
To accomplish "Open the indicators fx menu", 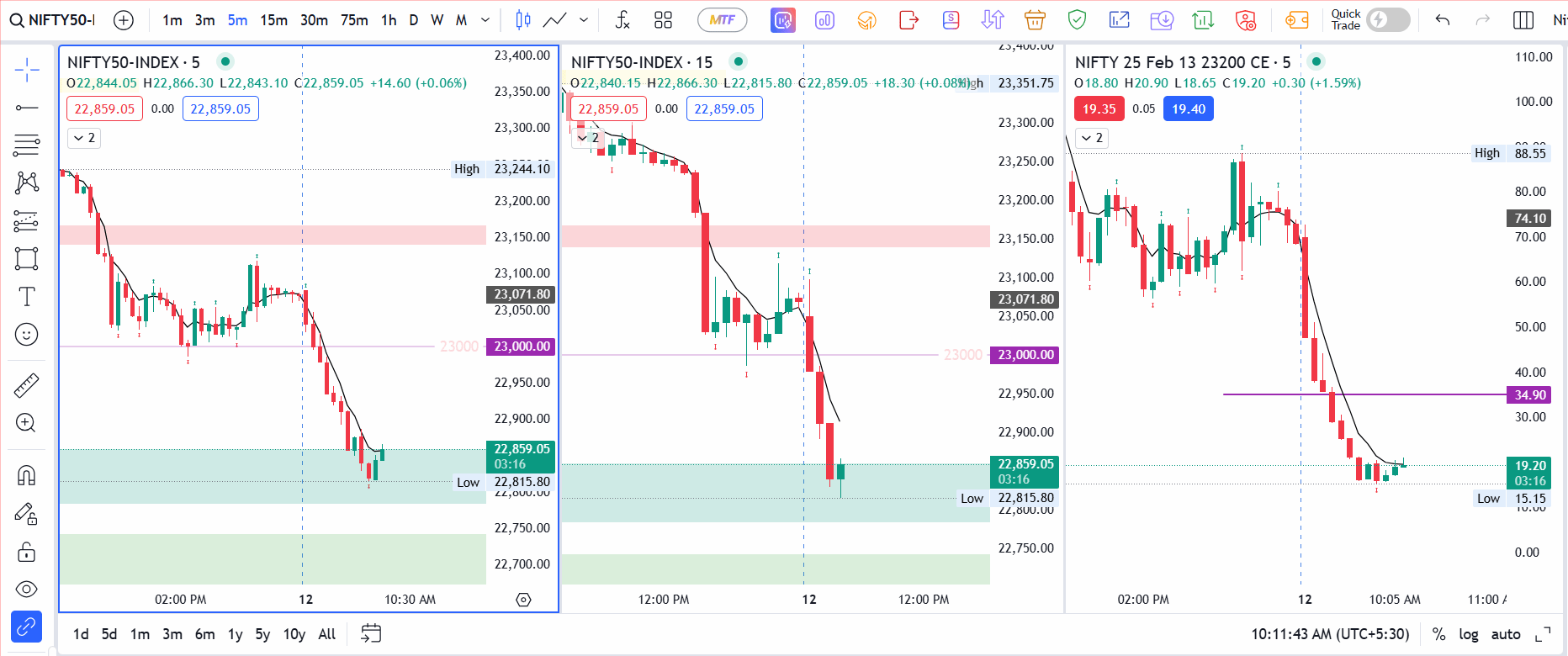I will 622,19.
